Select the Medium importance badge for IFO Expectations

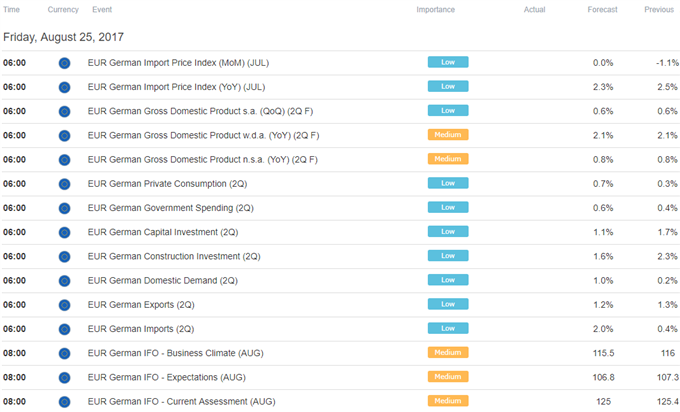coord(448,376)
